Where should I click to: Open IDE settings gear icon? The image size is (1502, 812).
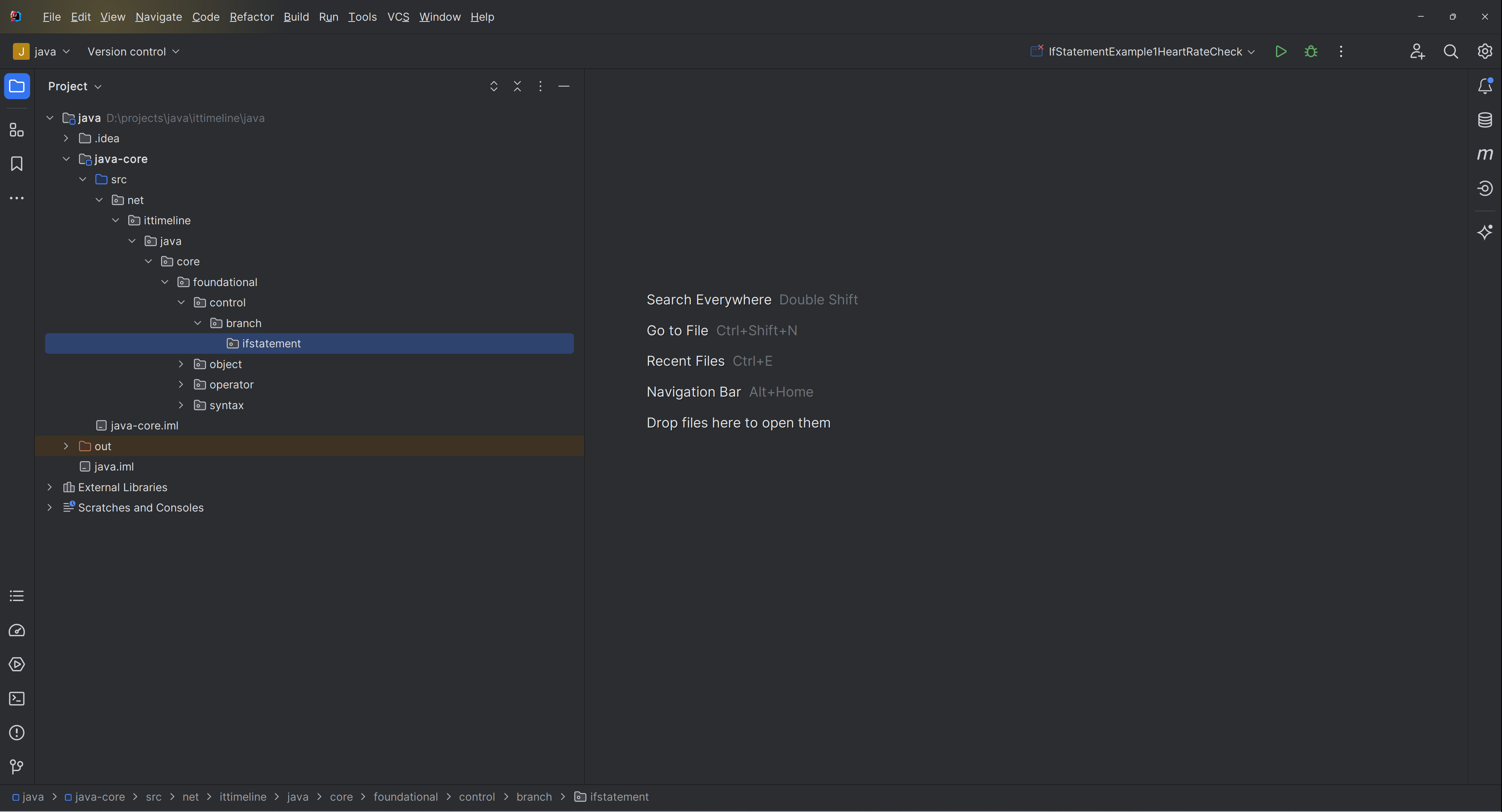(x=1484, y=52)
